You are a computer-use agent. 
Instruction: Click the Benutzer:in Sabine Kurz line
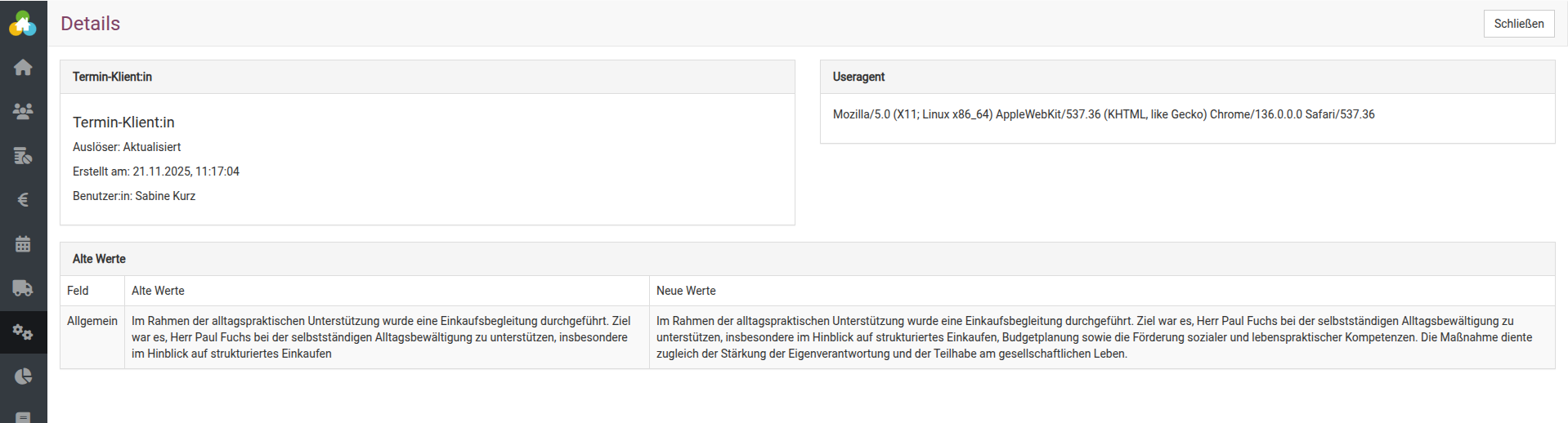pyautogui.click(x=134, y=196)
